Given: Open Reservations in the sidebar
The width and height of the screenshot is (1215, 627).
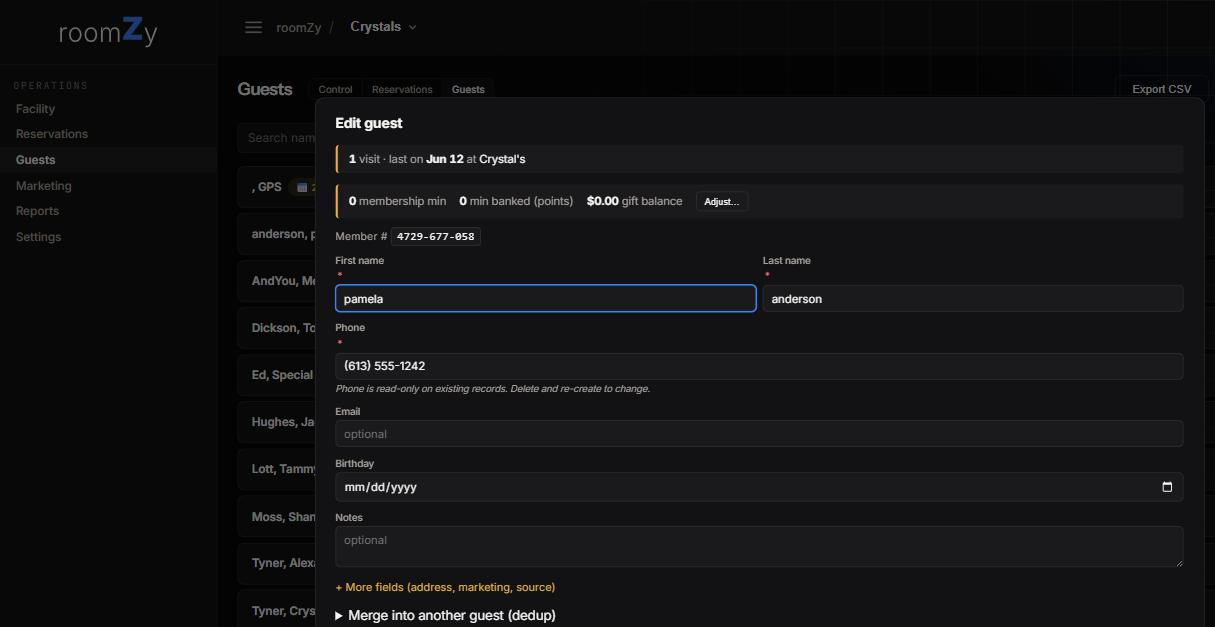Looking at the screenshot, I should [x=52, y=134].
